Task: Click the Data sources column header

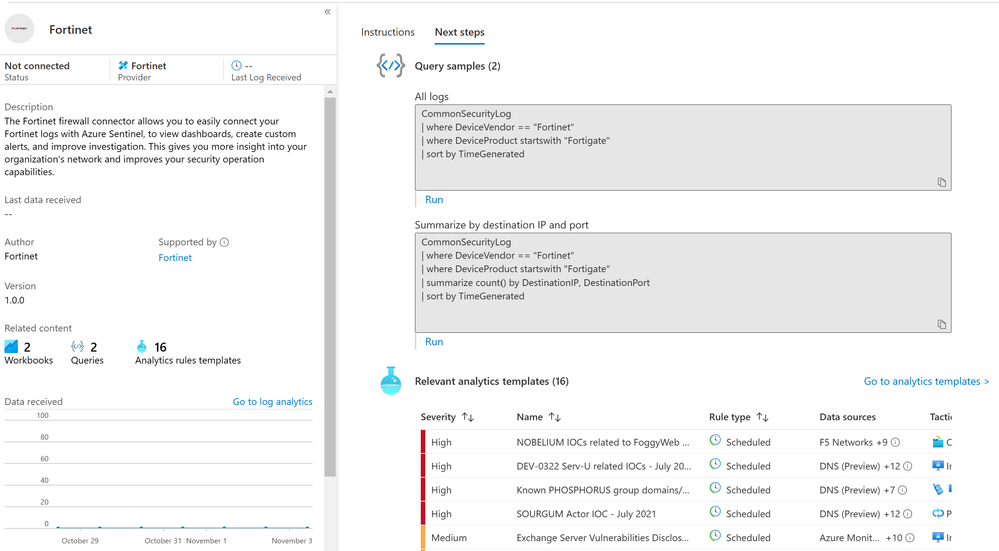Action: click(x=847, y=417)
